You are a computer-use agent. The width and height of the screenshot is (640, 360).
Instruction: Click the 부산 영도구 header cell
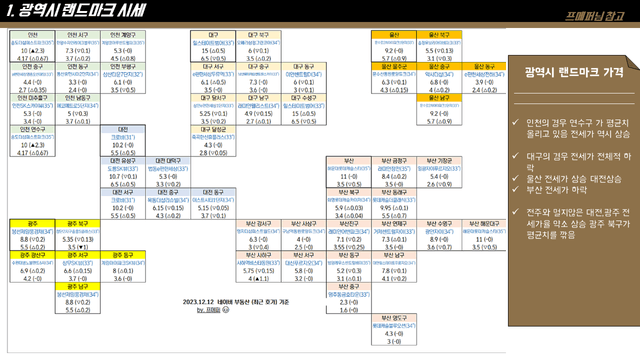[x=394, y=318]
